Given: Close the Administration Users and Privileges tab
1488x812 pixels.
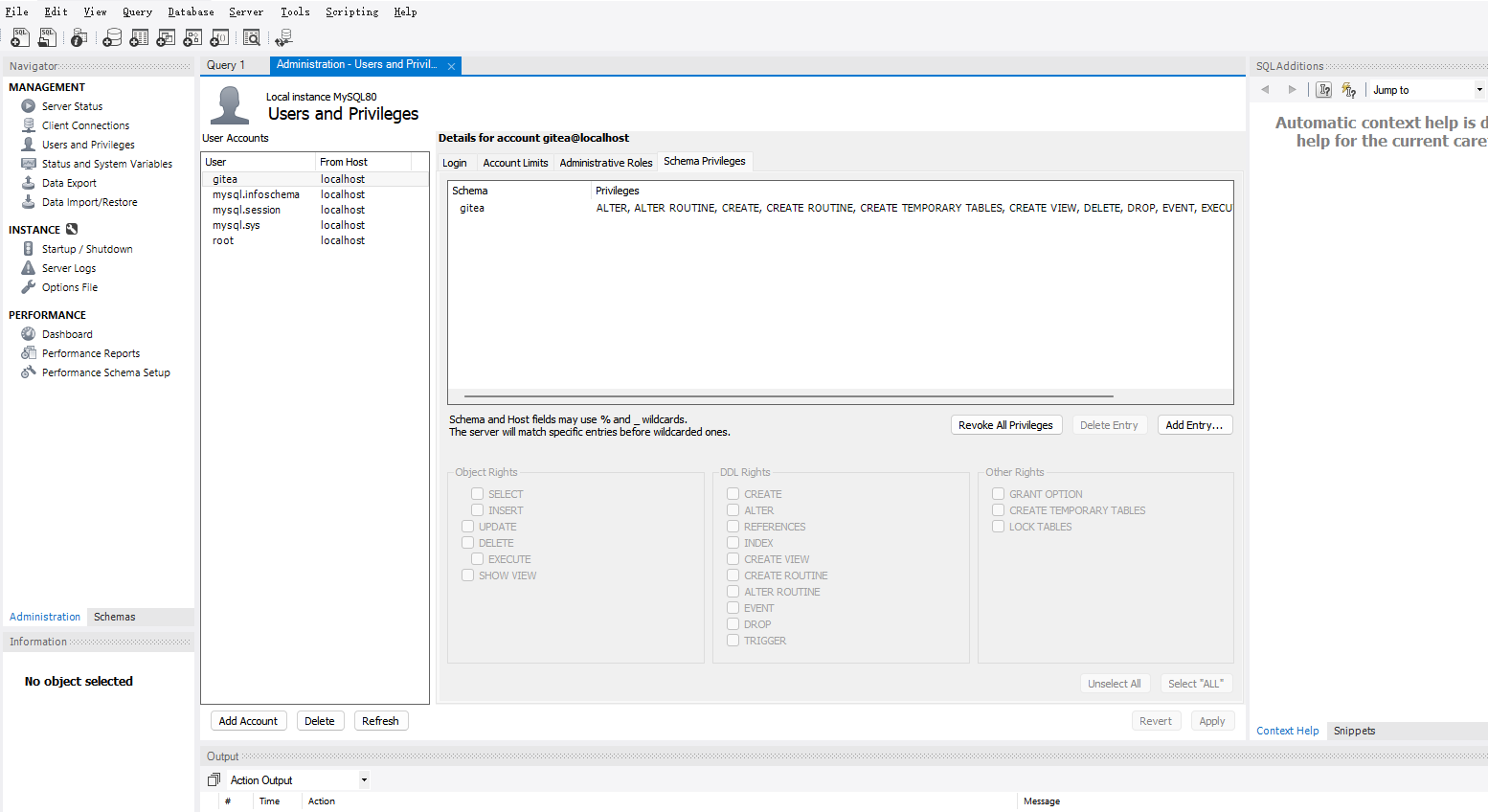Looking at the screenshot, I should point(451,66).
